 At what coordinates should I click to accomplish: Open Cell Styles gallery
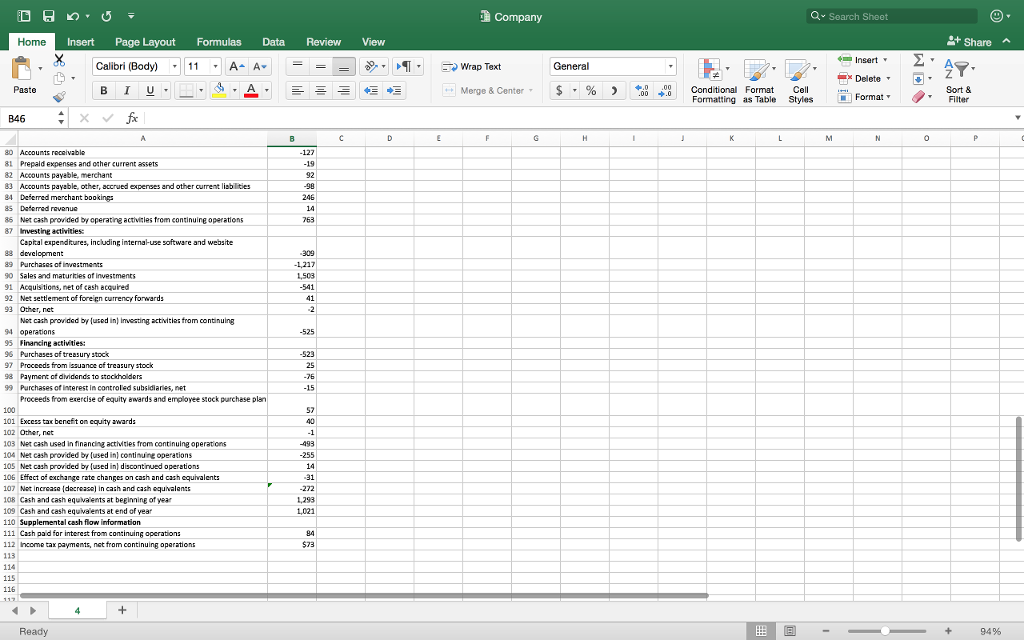[x=800, y=80]
